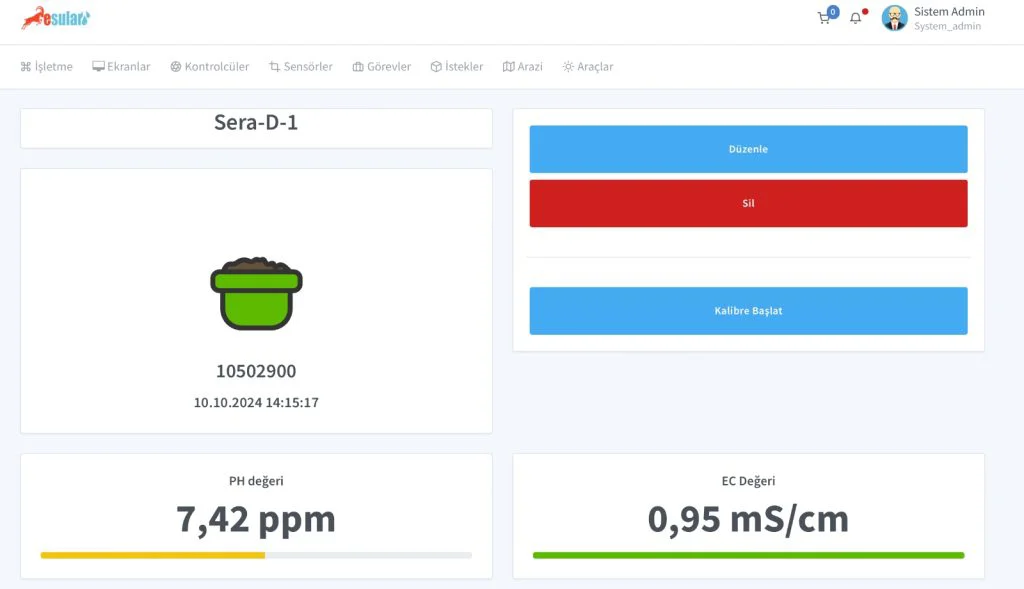
Task: Open the Sensörler menu
Action: (300, 67)
